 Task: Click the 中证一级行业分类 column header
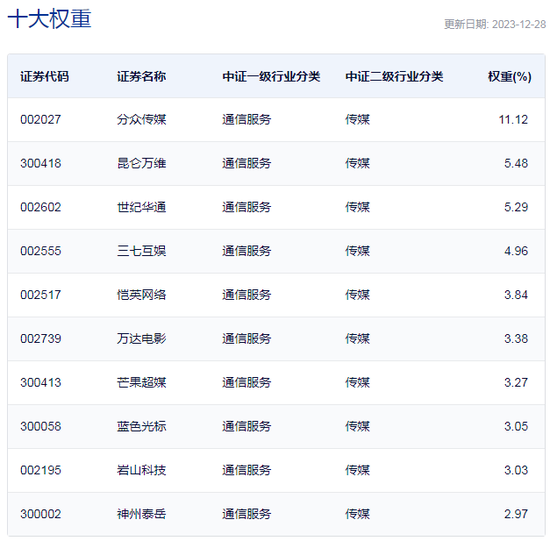[x=271, y=76]
